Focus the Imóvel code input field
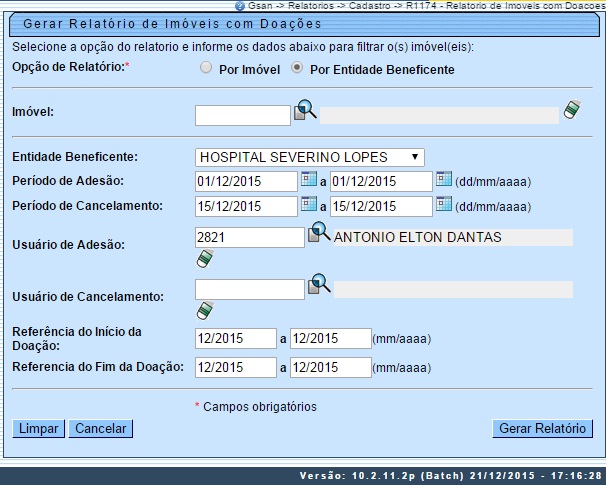Image resolution: width=606 pixels, height=485 pixels. 243,116
